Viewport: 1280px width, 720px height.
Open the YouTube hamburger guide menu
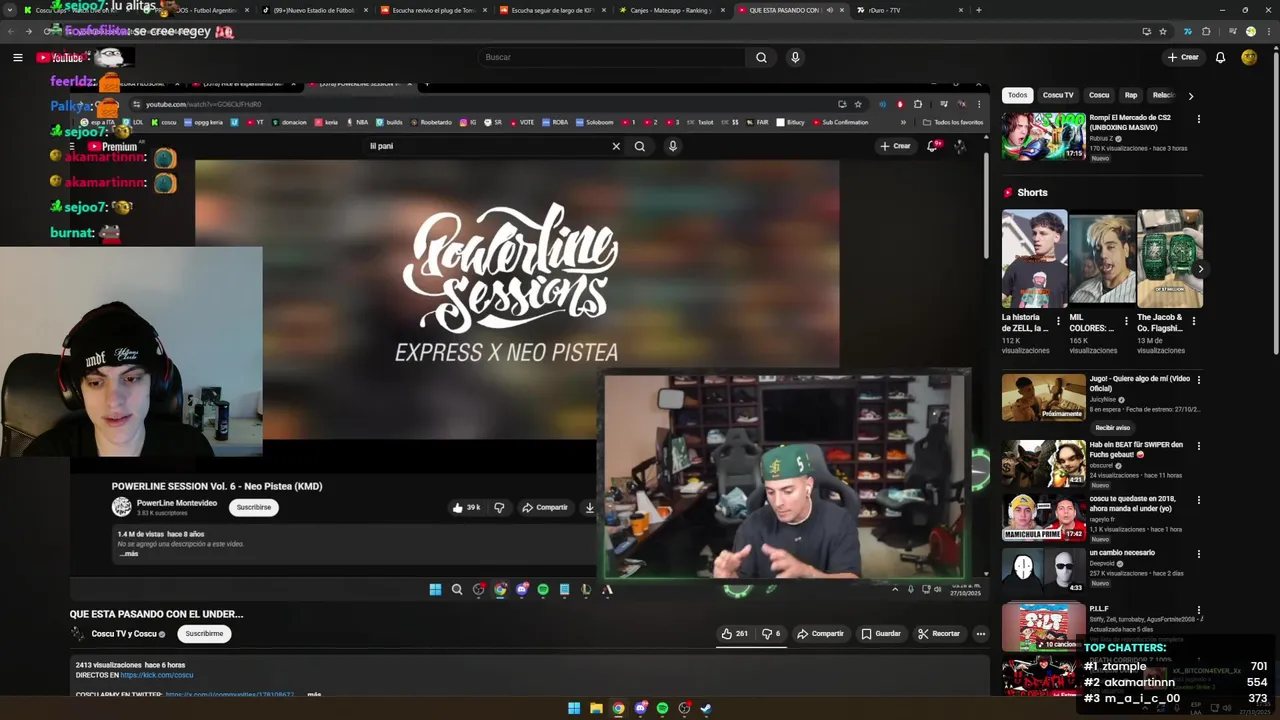click(18, 57)
